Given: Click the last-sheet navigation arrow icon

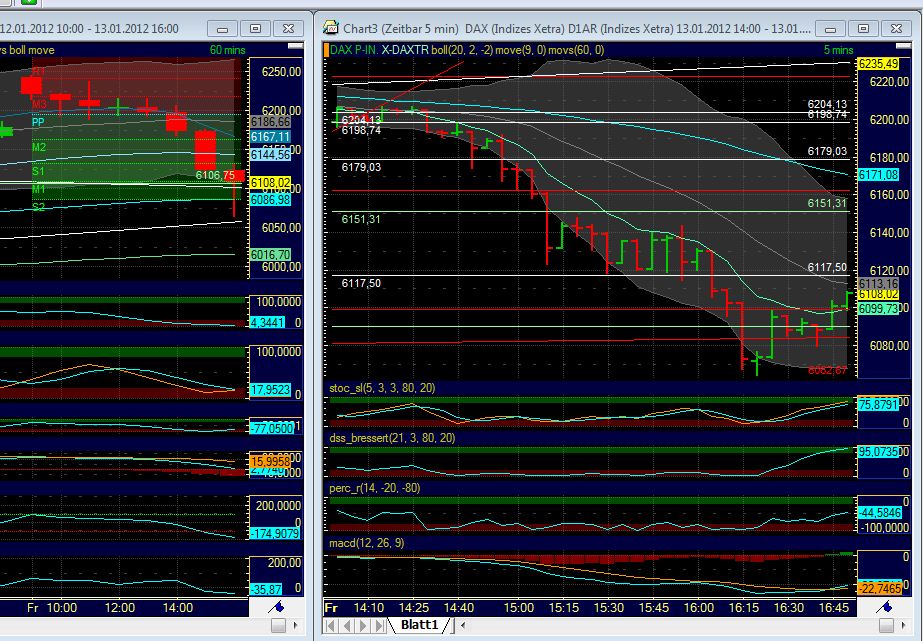Looking at the screenshot, I should (x=378, y=625).
